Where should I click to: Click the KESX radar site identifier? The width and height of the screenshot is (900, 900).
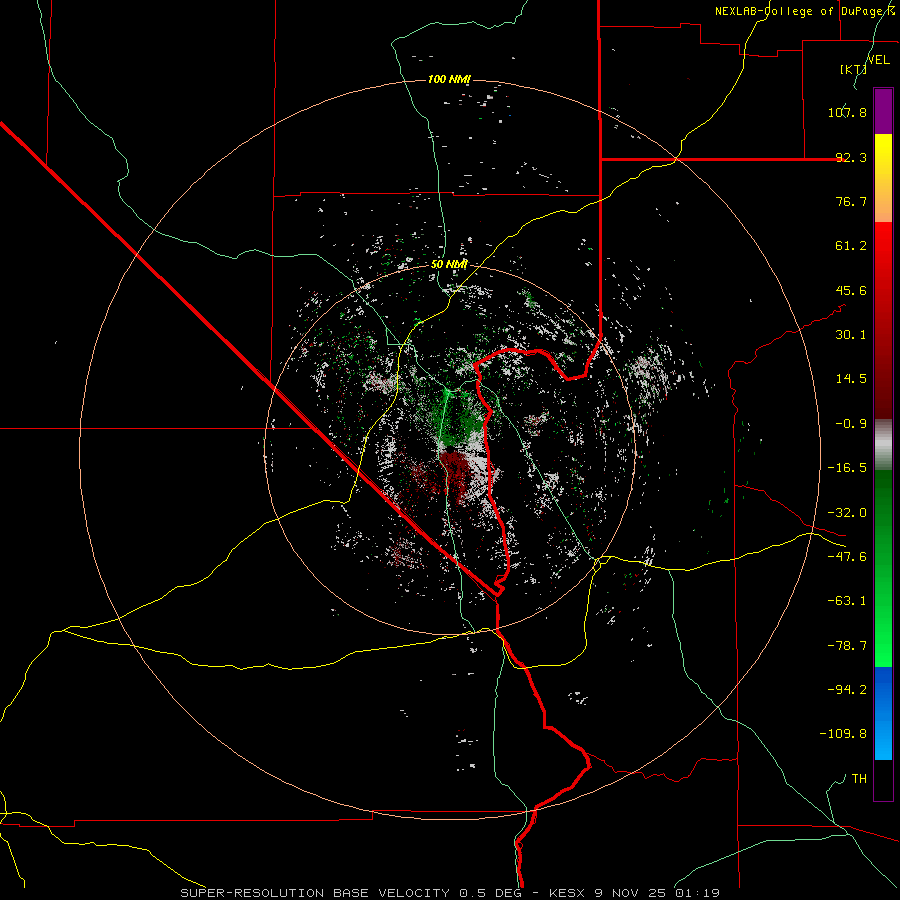tap(568, 893)
